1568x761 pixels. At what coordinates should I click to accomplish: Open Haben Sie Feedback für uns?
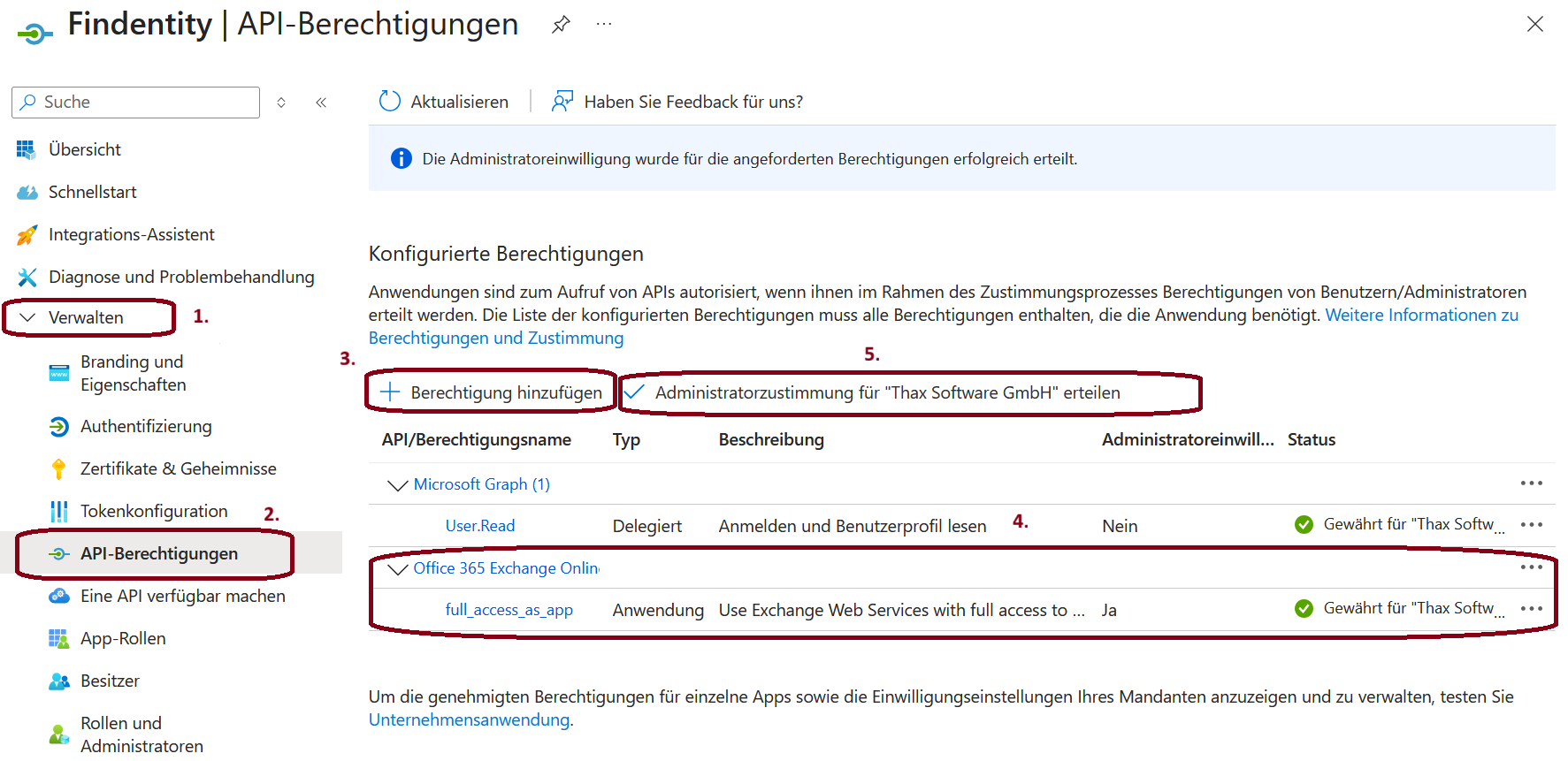pyautogui.click(x=693, y=102)
